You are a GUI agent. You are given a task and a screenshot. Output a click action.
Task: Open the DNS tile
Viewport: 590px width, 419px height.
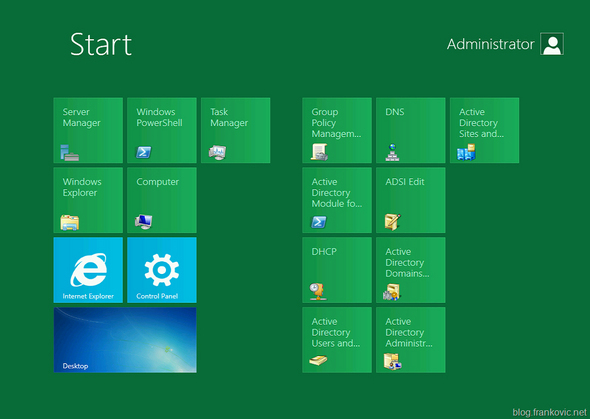[x=411, y=130]
